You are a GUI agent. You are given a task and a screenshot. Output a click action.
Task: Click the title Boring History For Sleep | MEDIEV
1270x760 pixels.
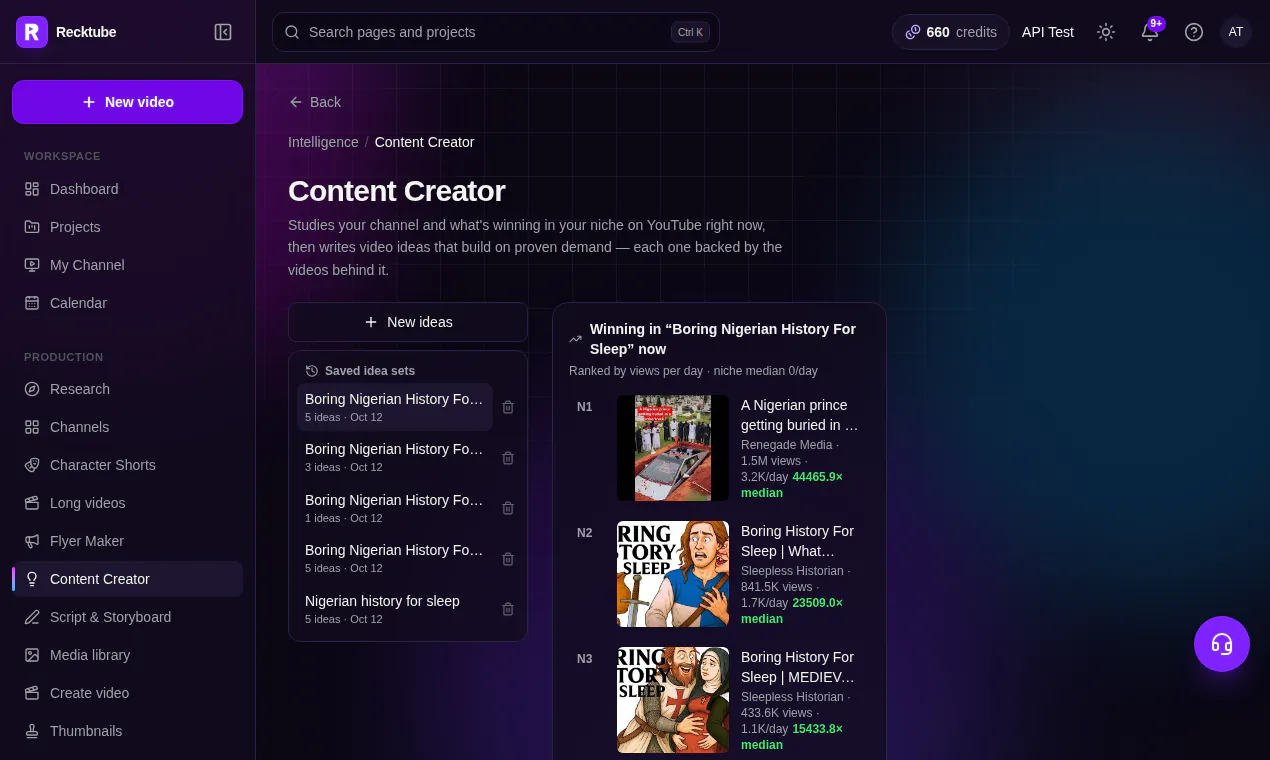pos(798,667)
